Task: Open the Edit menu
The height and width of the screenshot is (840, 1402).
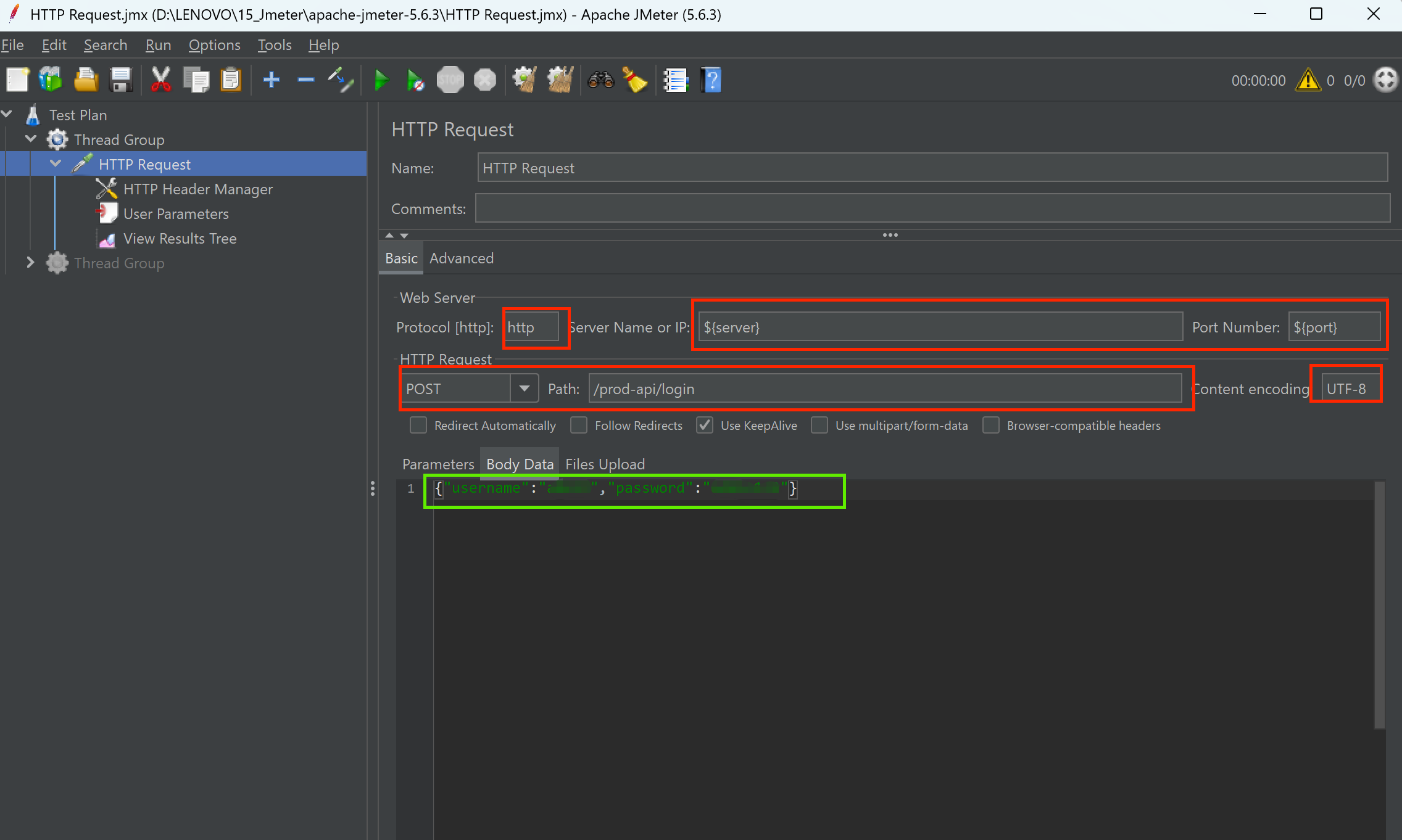Action: coord(54,45)
